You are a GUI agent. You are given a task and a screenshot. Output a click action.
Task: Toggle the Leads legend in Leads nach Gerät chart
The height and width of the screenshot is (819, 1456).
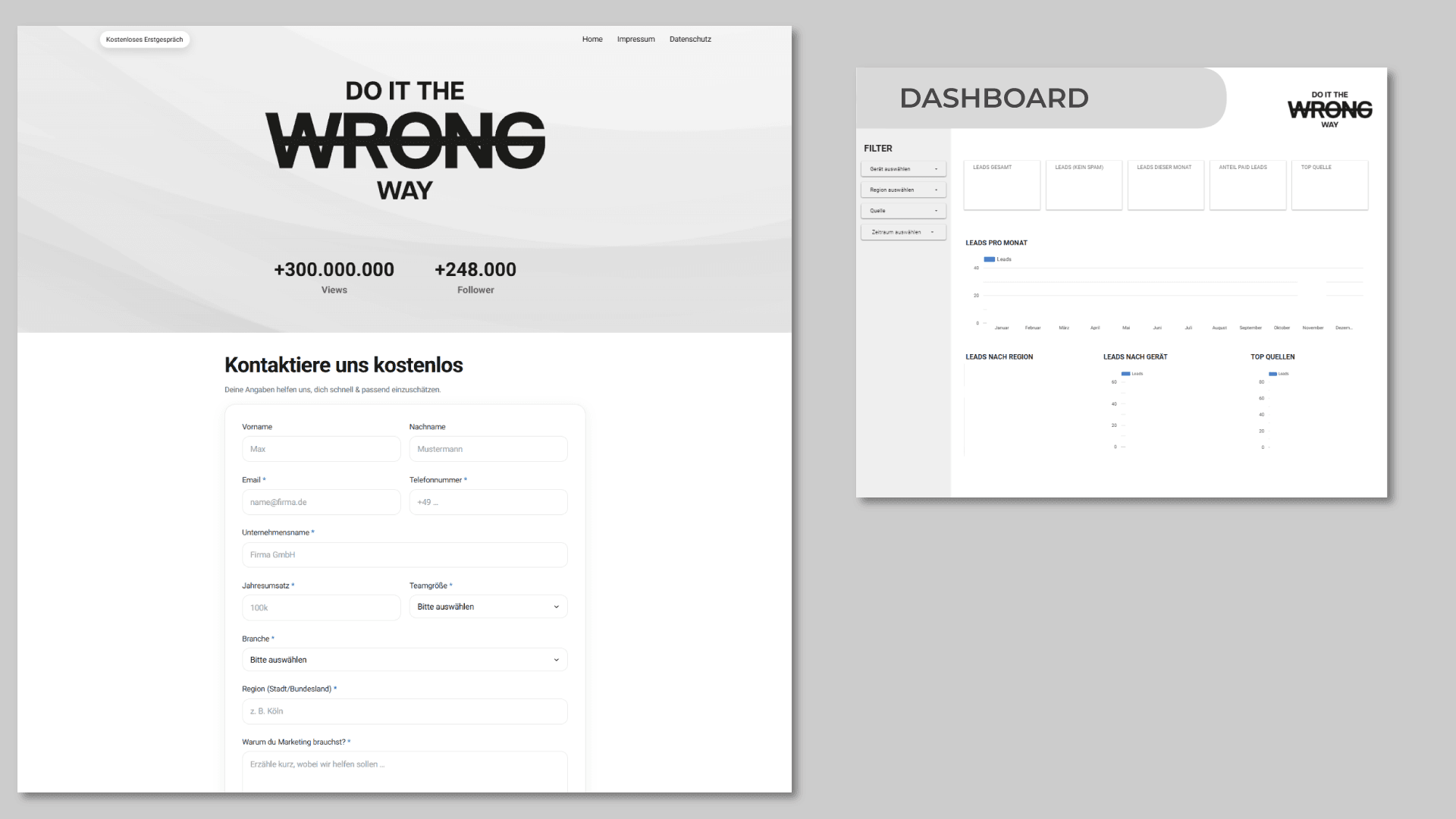point(1131,373)
